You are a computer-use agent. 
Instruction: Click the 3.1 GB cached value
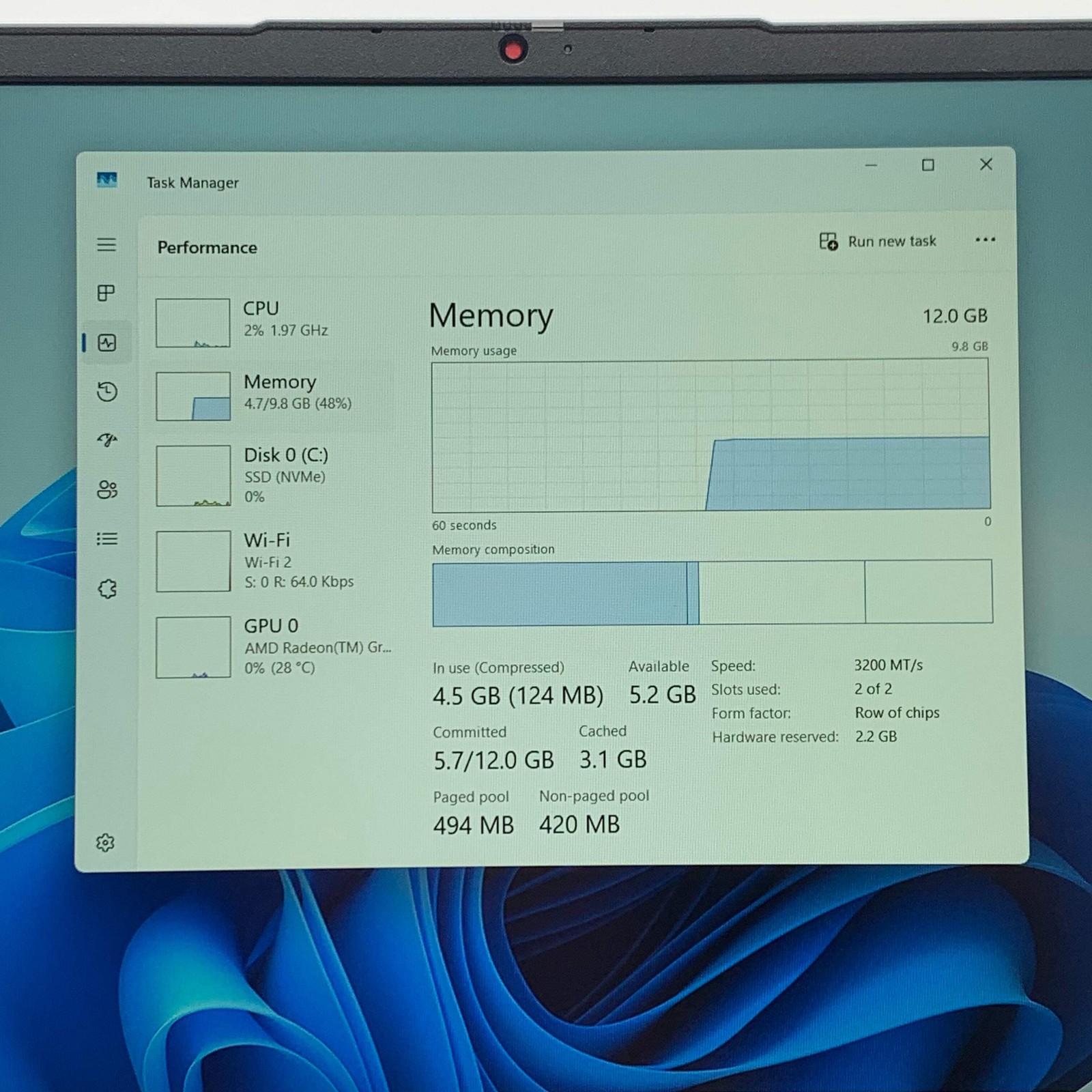[x=612, y=760]
